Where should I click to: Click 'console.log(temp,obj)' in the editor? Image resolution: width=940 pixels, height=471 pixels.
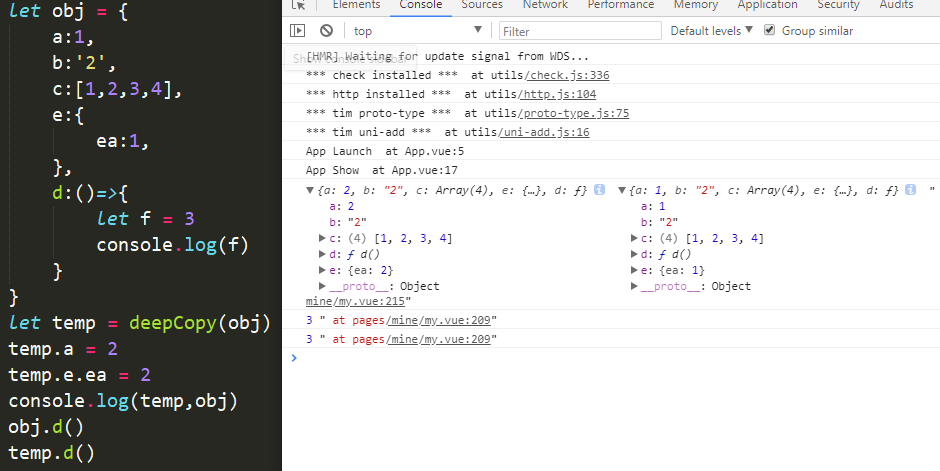(x=123, y=401)
